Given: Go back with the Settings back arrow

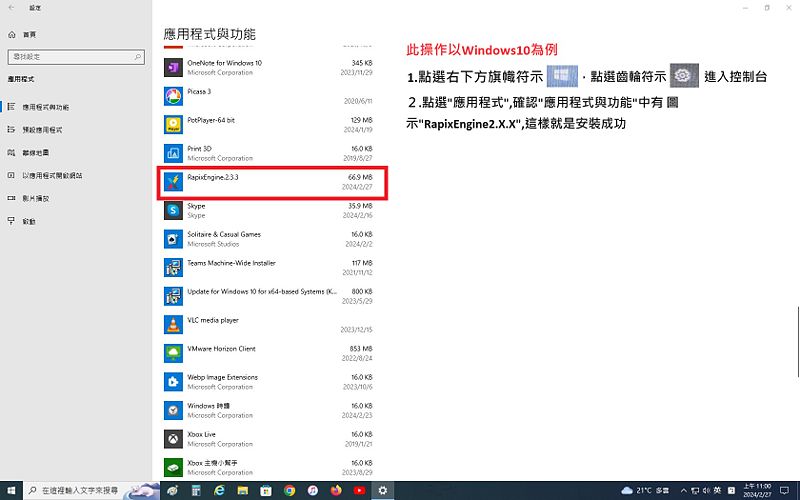Looking at the screenshot, I should [x=12, y=8].
